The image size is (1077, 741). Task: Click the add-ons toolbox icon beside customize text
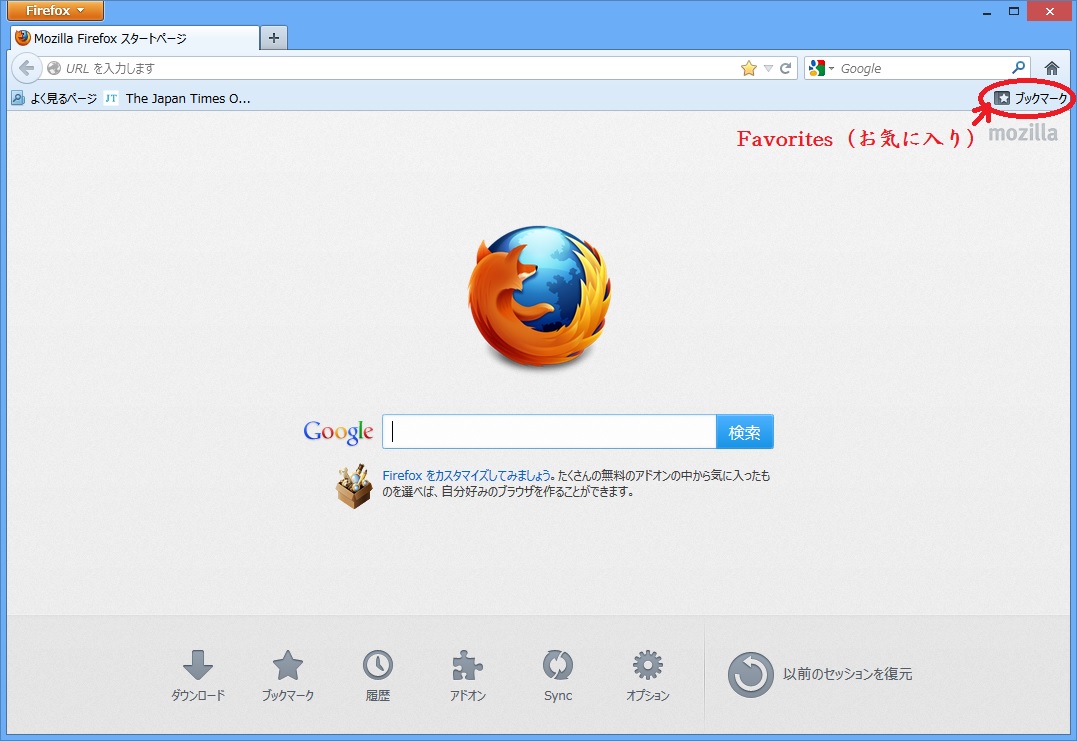354,486
